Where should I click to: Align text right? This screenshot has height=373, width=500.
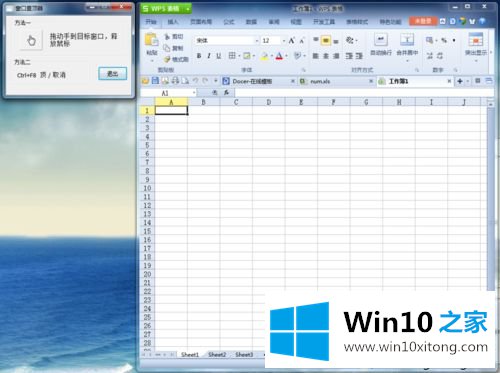coord(336,56)
